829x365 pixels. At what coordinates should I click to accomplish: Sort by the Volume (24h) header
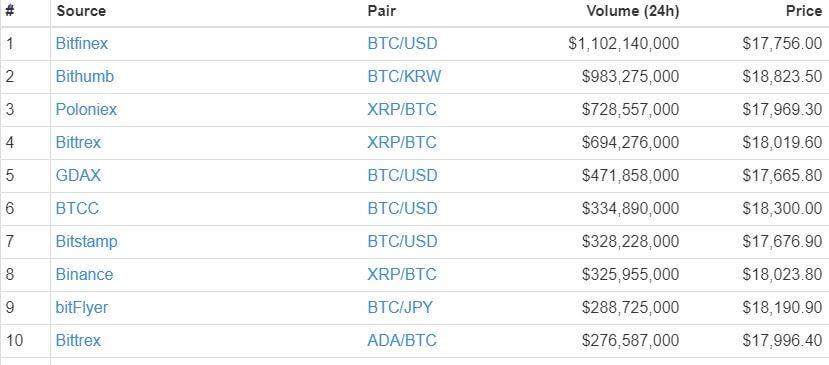[633, 11]
